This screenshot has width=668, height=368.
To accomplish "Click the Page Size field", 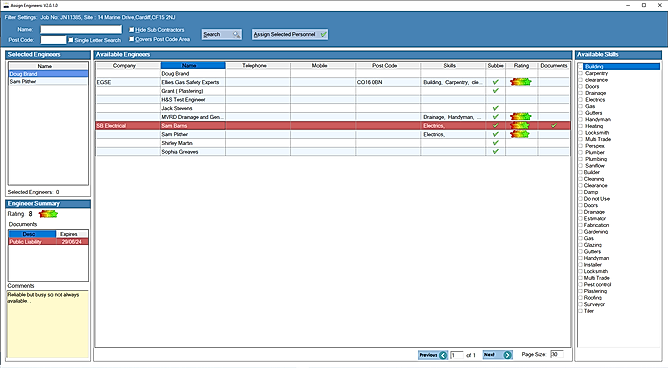I will (x=557, y=354).
